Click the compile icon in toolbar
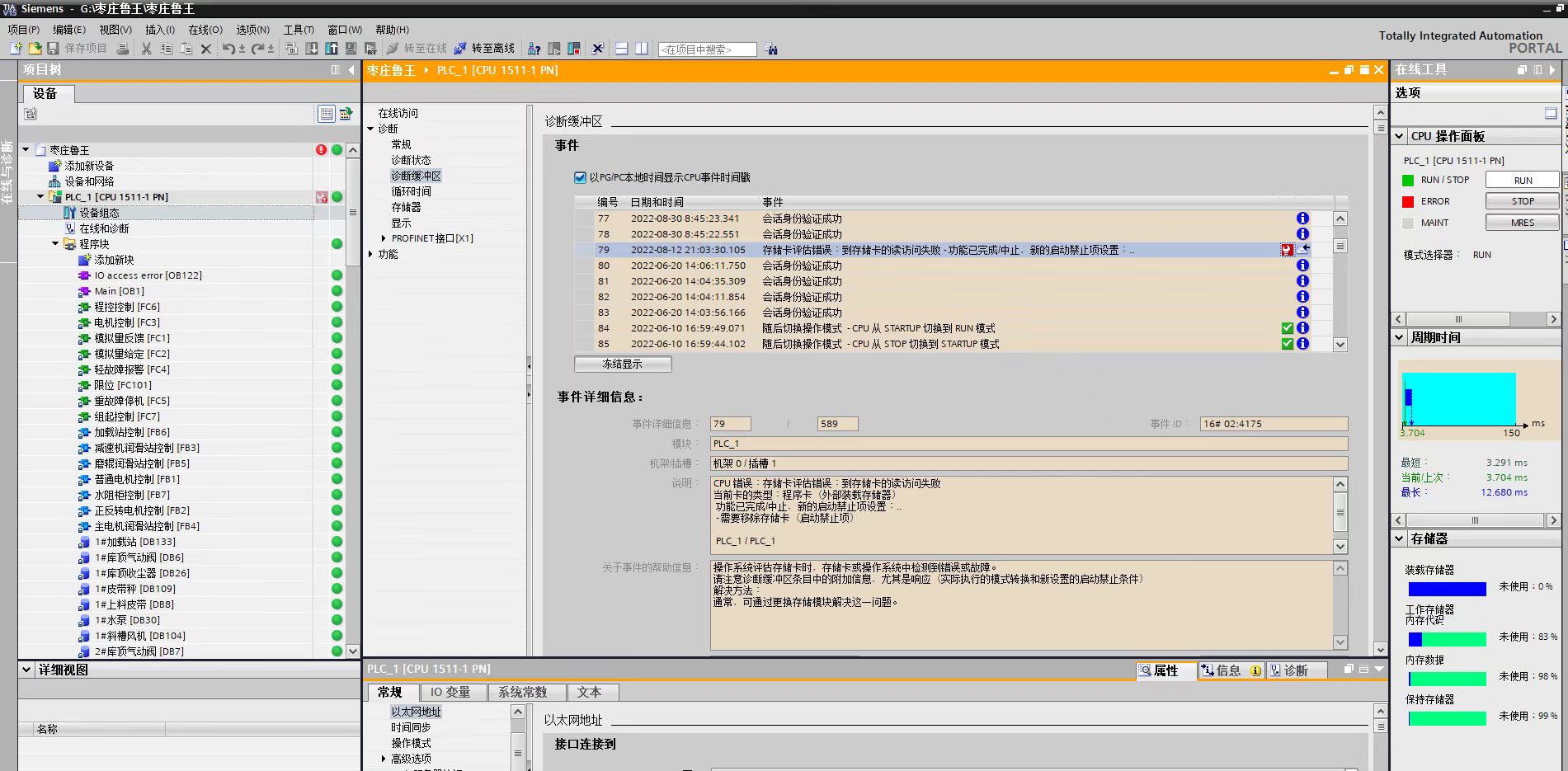 point(291,49)
